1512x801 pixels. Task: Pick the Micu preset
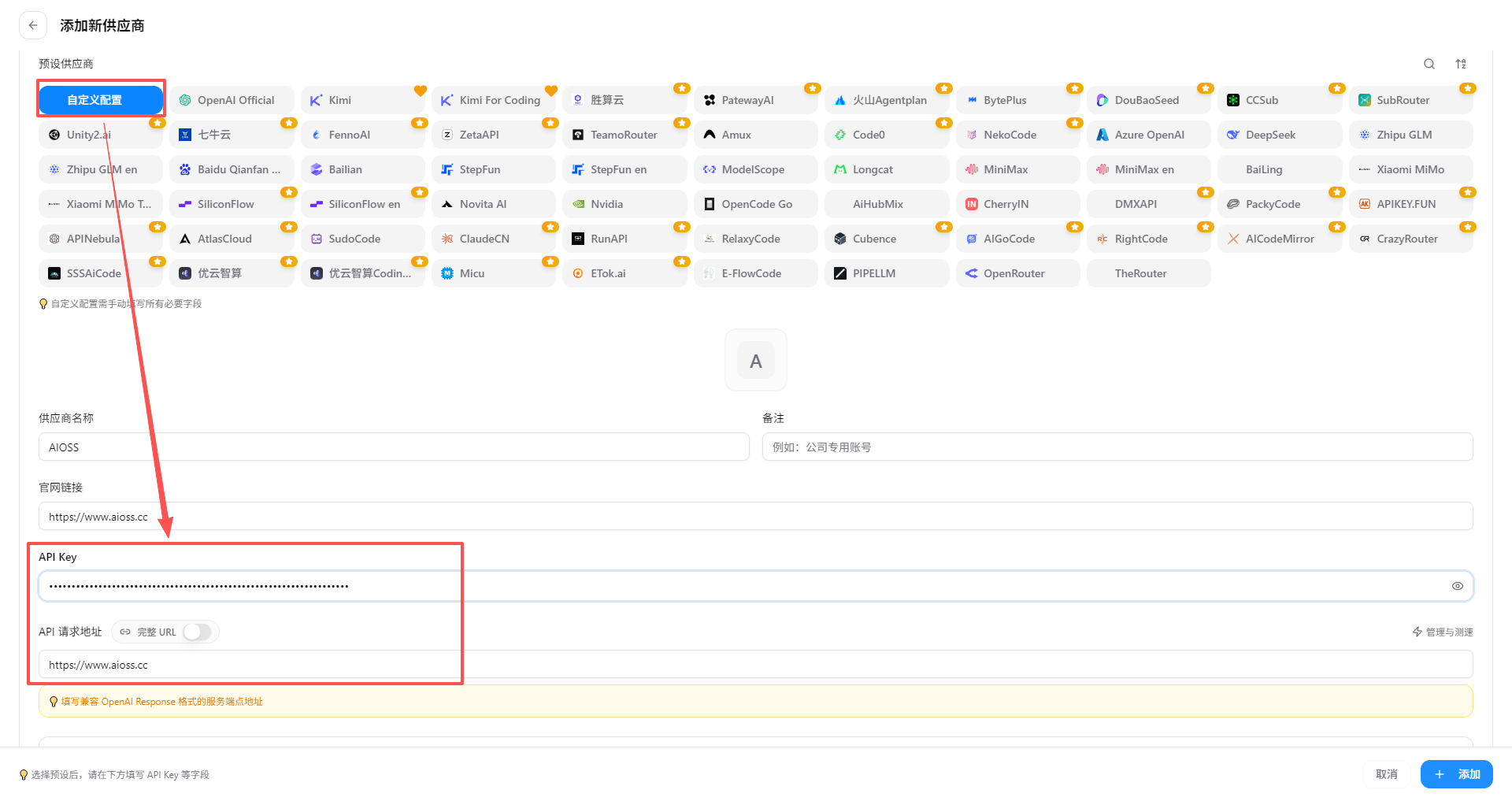(494, 273)
